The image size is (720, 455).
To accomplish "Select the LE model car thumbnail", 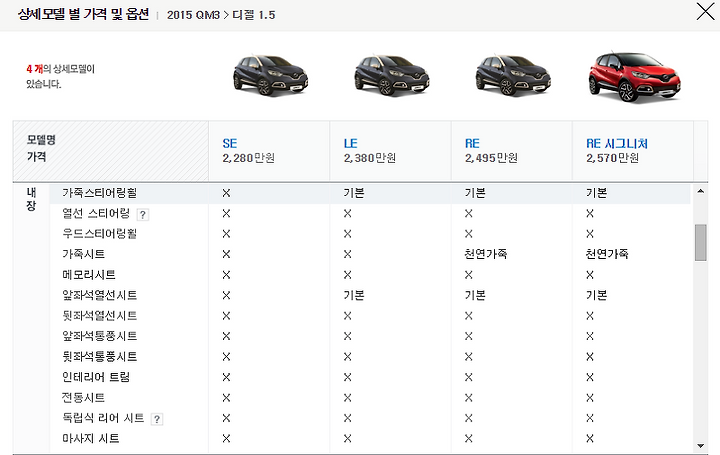I will click(x=392, y=75).
